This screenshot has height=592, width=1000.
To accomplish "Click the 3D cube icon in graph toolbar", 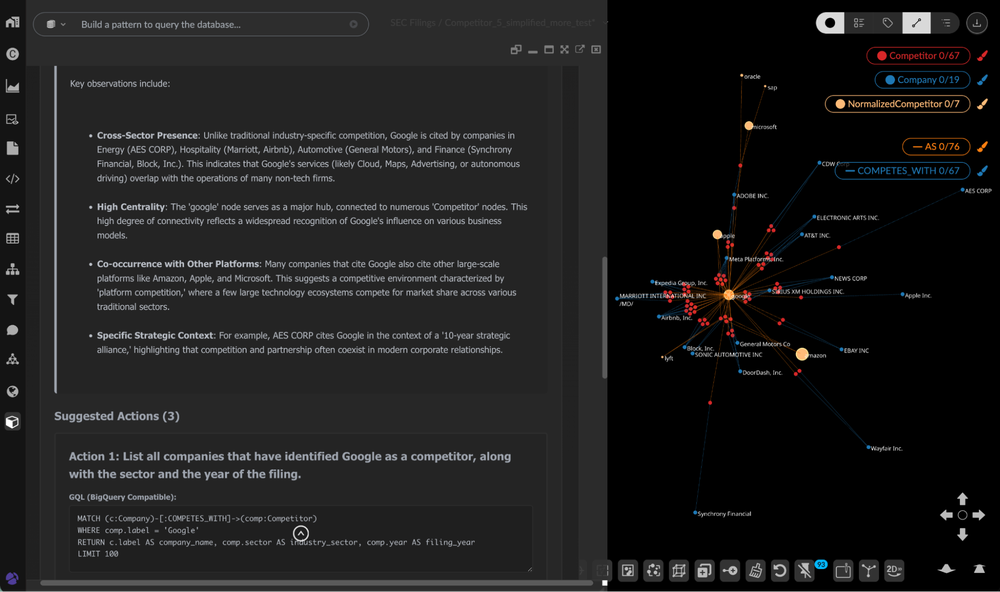I will coord(679,571).
